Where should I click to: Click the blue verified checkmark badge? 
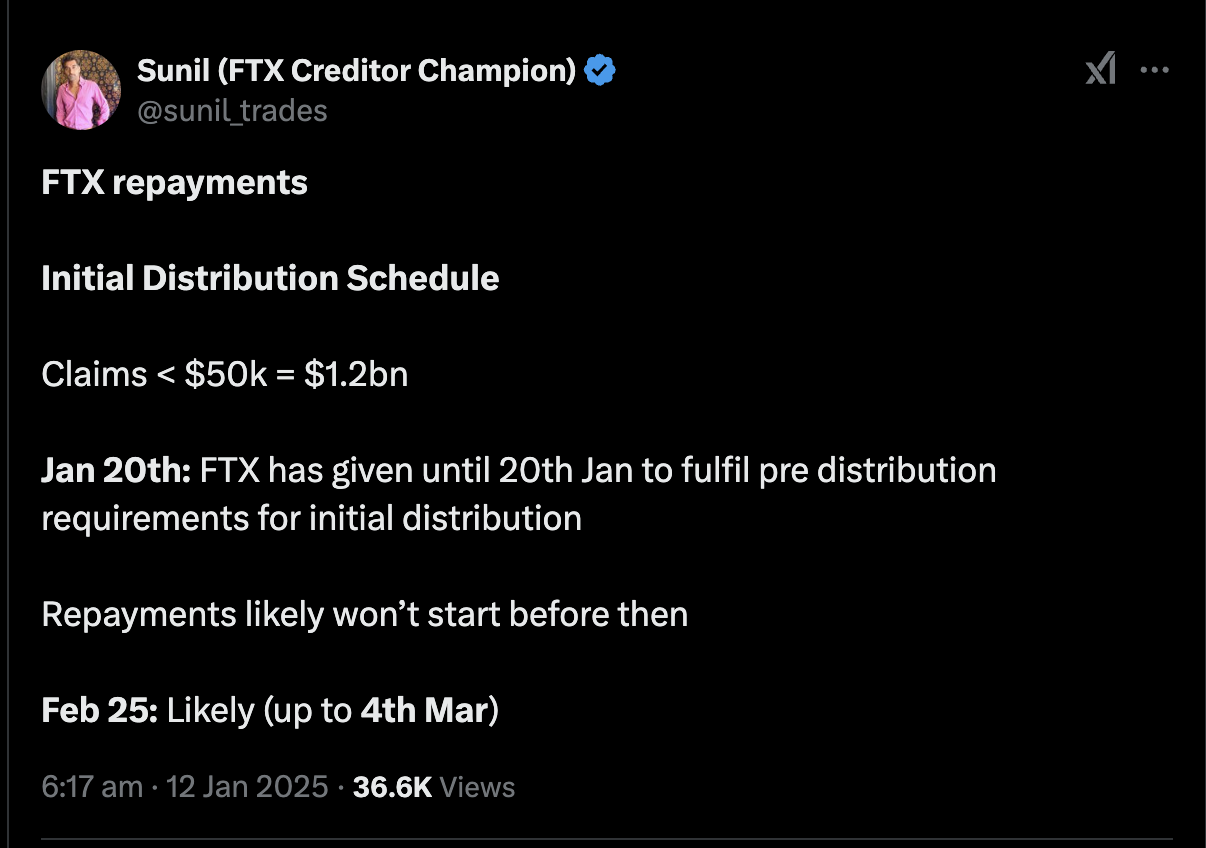(600, 71)
